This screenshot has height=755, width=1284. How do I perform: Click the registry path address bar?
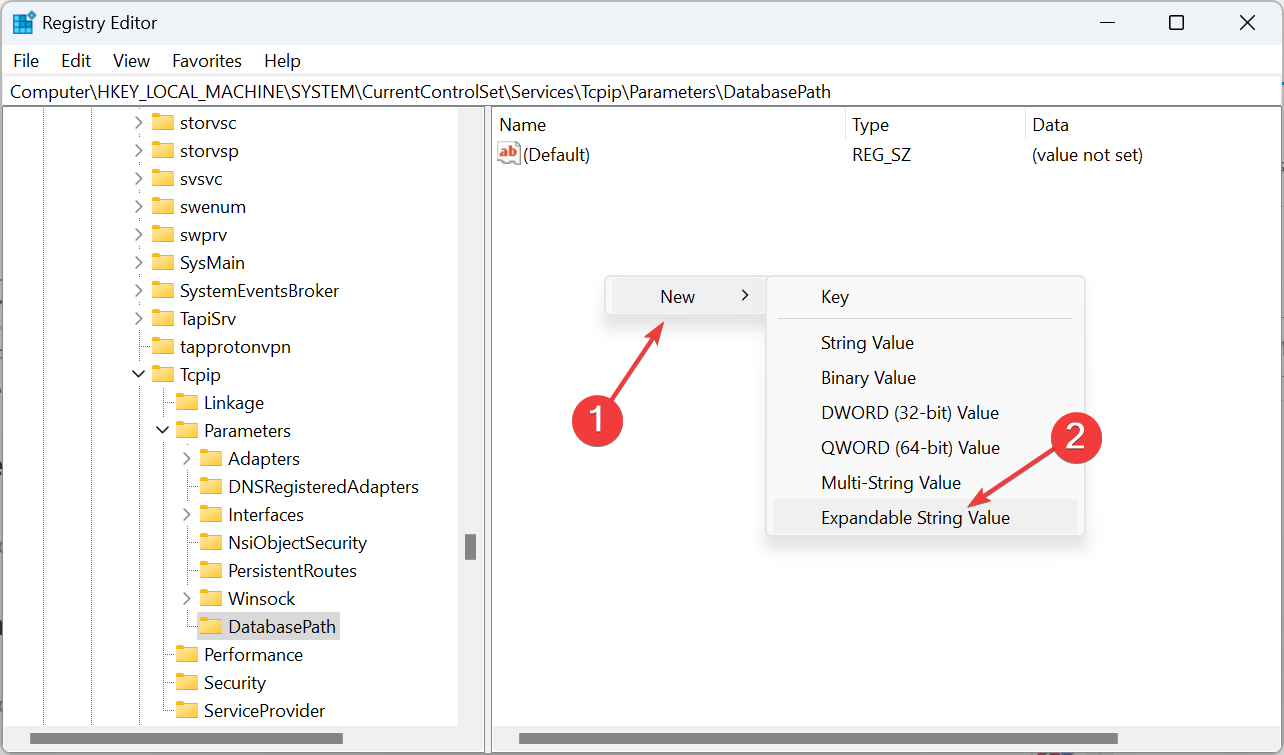click(x=642, y=92)
